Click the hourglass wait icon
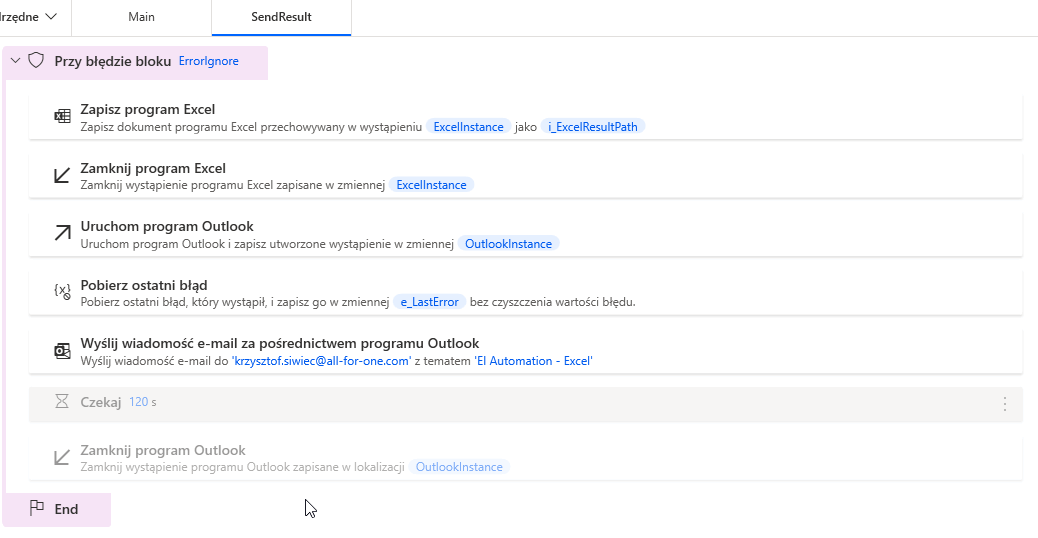The height and width of the screenshot is (538, 1038). coord(62,401)
